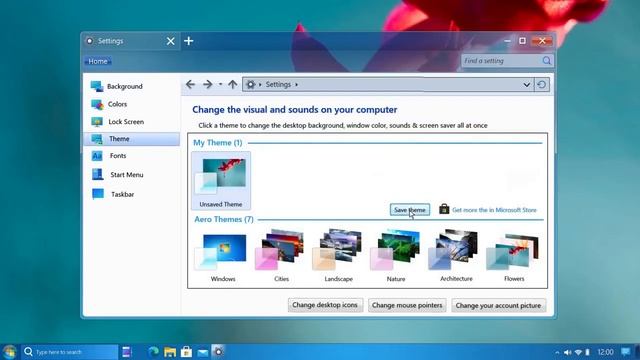Apply the Cities aero theme
Viewport: 640px width, 360px height.
pos(281,256)
